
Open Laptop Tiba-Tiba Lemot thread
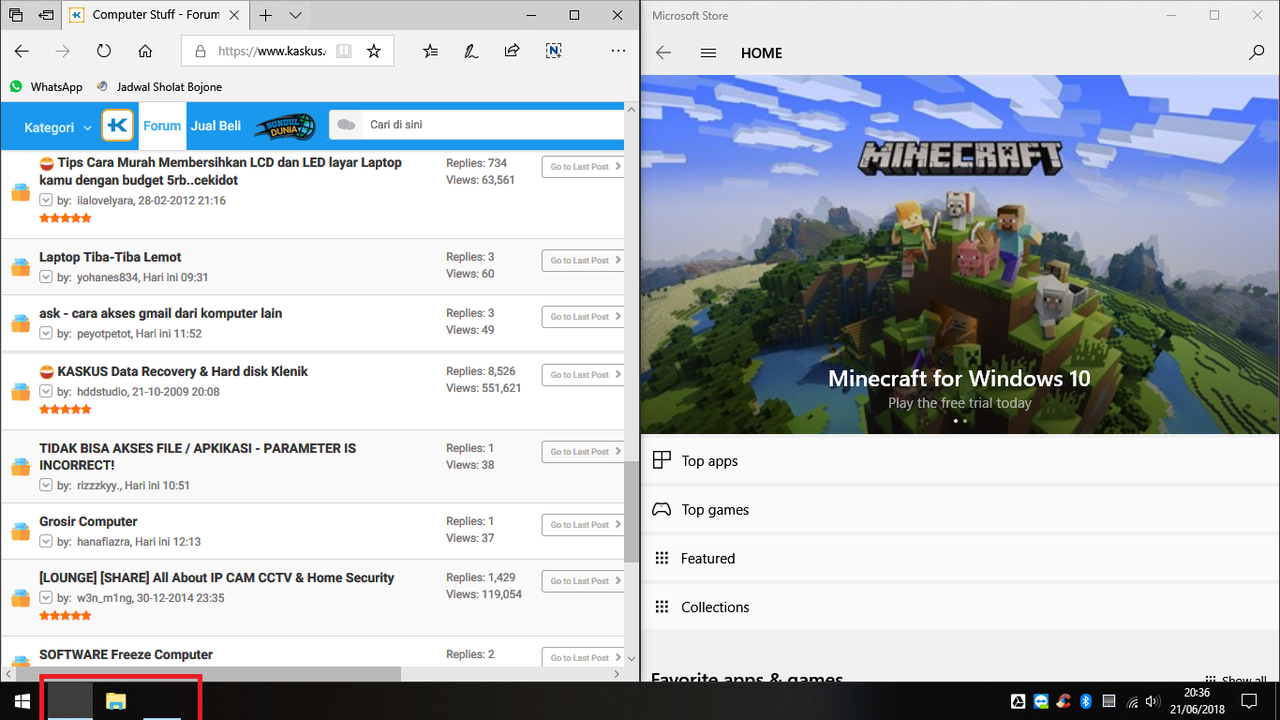point(110,257)
